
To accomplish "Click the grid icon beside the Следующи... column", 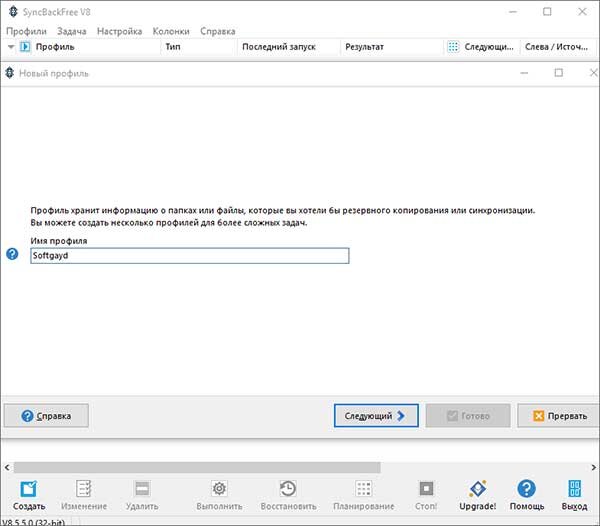I will [x=453, y=47].
